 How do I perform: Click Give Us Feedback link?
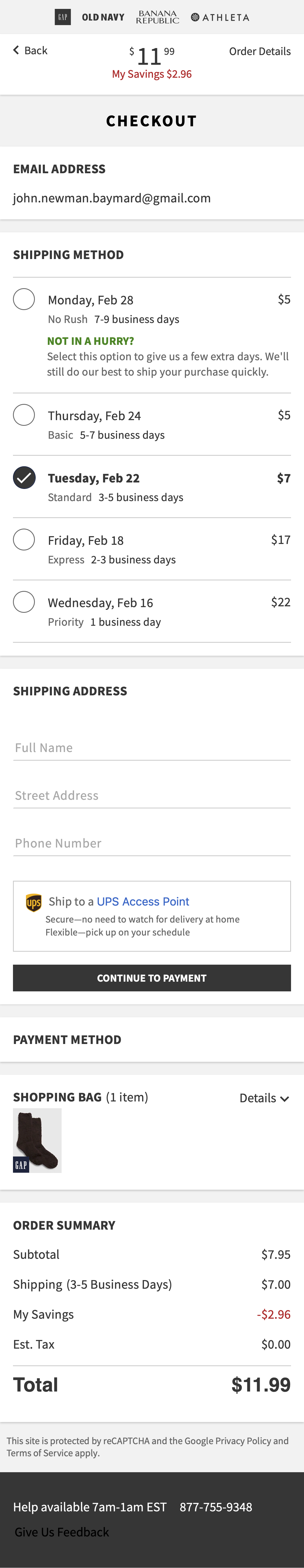click(62, 1532)
